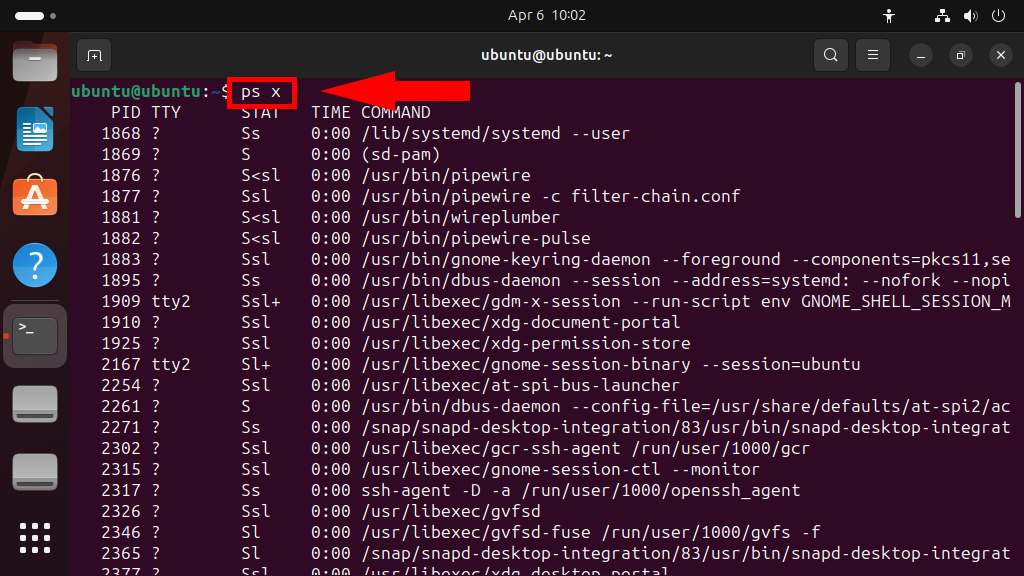Click the highlighted 'ps x' command text
Screen dimensions: 1024x576
click(x=261, y=92)
